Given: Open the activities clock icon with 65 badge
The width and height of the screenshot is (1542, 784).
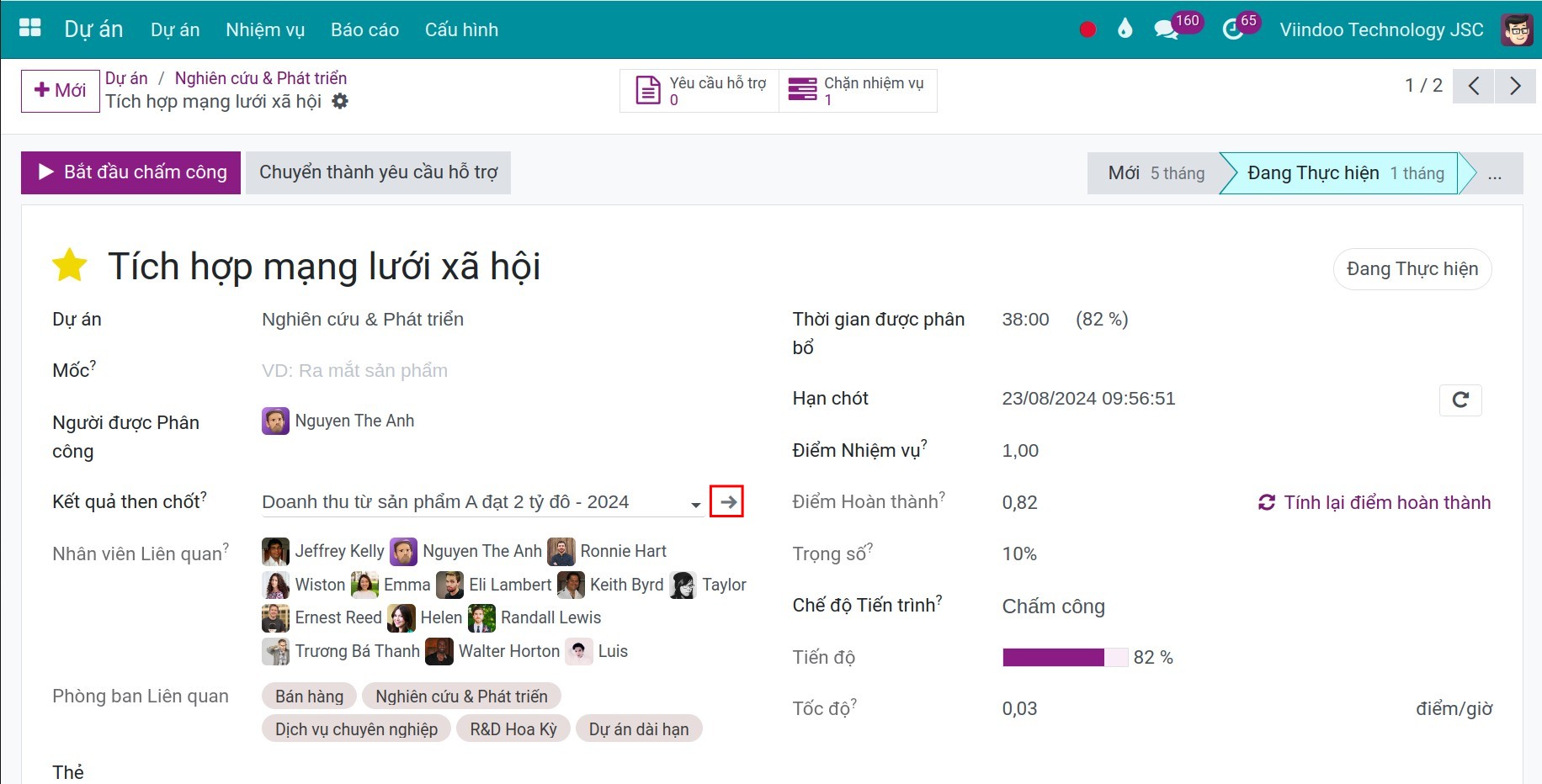Looking at the screenshot, I should pos(1232,29).
